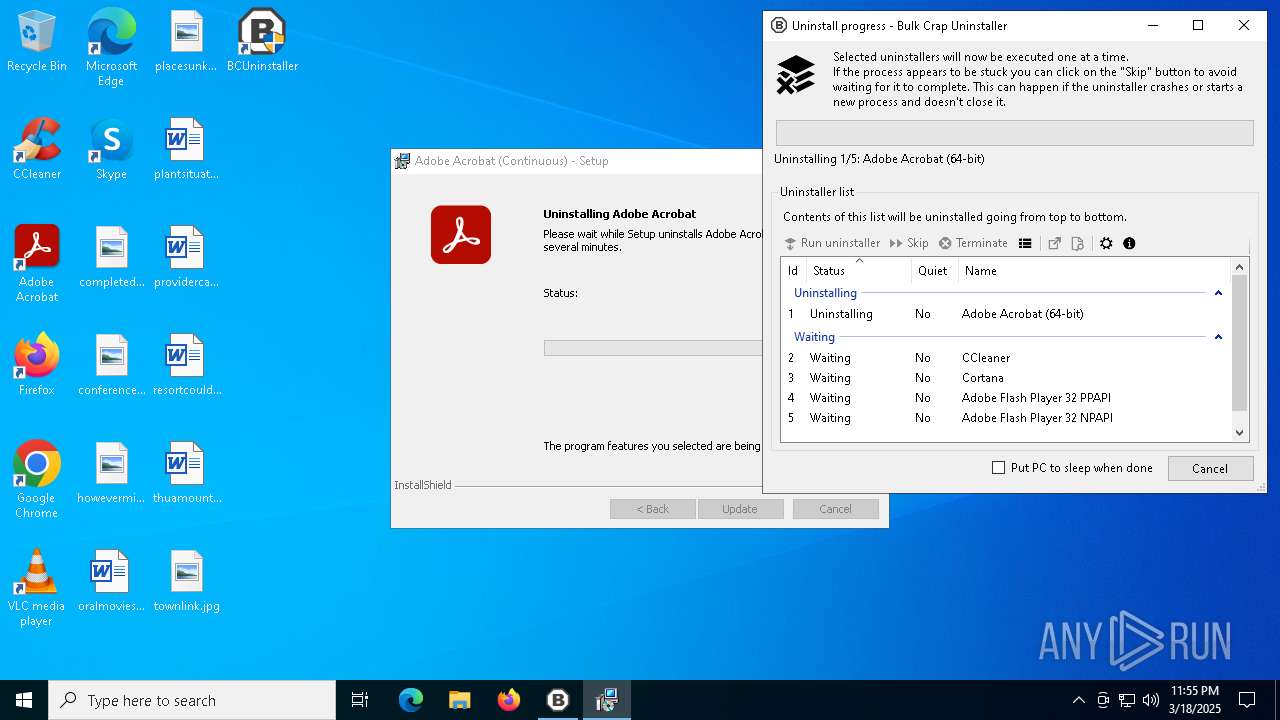Open BCUninstaller desktop shortcut

click(262, 42)
